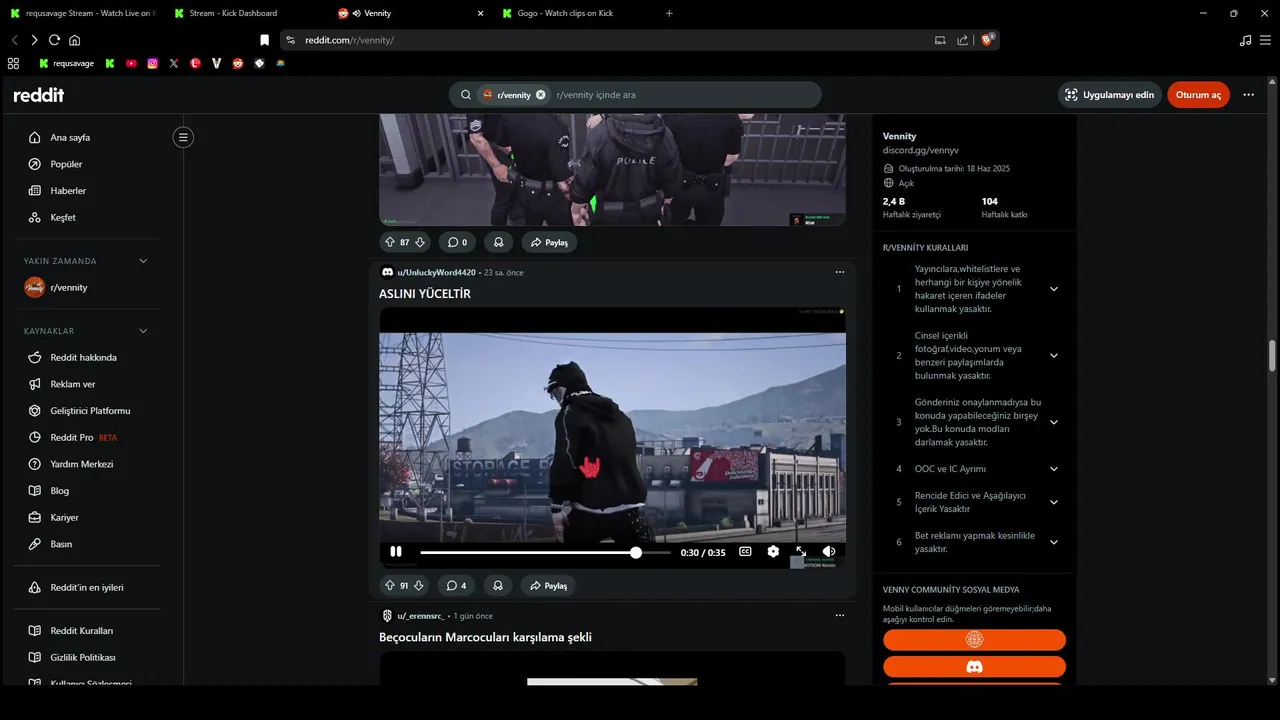The image size is (1280, 720).
Task: Open the 4 comments on ASLINI YÜCELTİR post
Action: pos(457,585)
